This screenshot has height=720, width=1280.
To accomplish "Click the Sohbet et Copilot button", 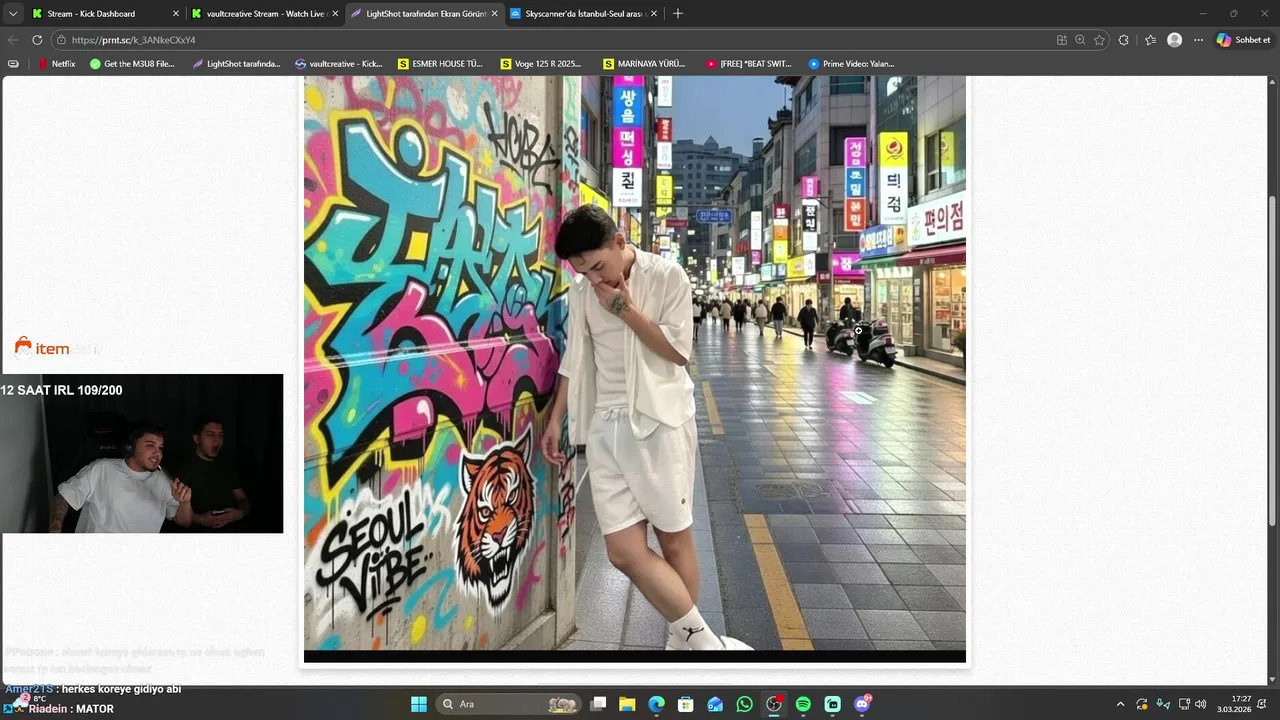I will 1244,40.
